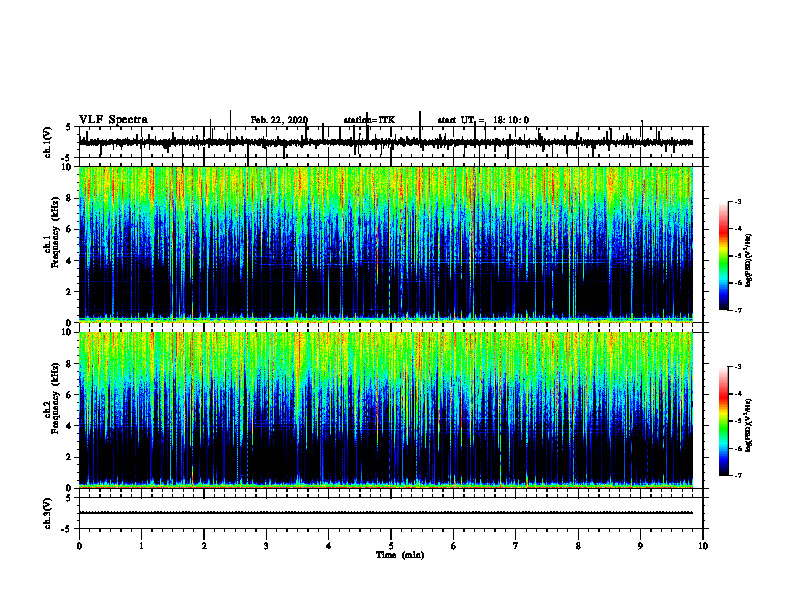
Task: Click the "VLF Spectra" title text
Action: 113,120
